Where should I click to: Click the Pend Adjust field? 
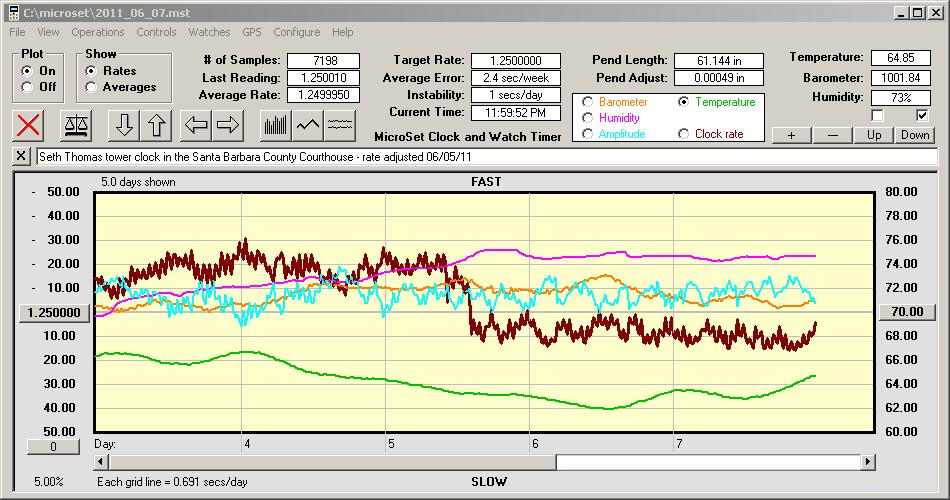click(x=719, y=78)
